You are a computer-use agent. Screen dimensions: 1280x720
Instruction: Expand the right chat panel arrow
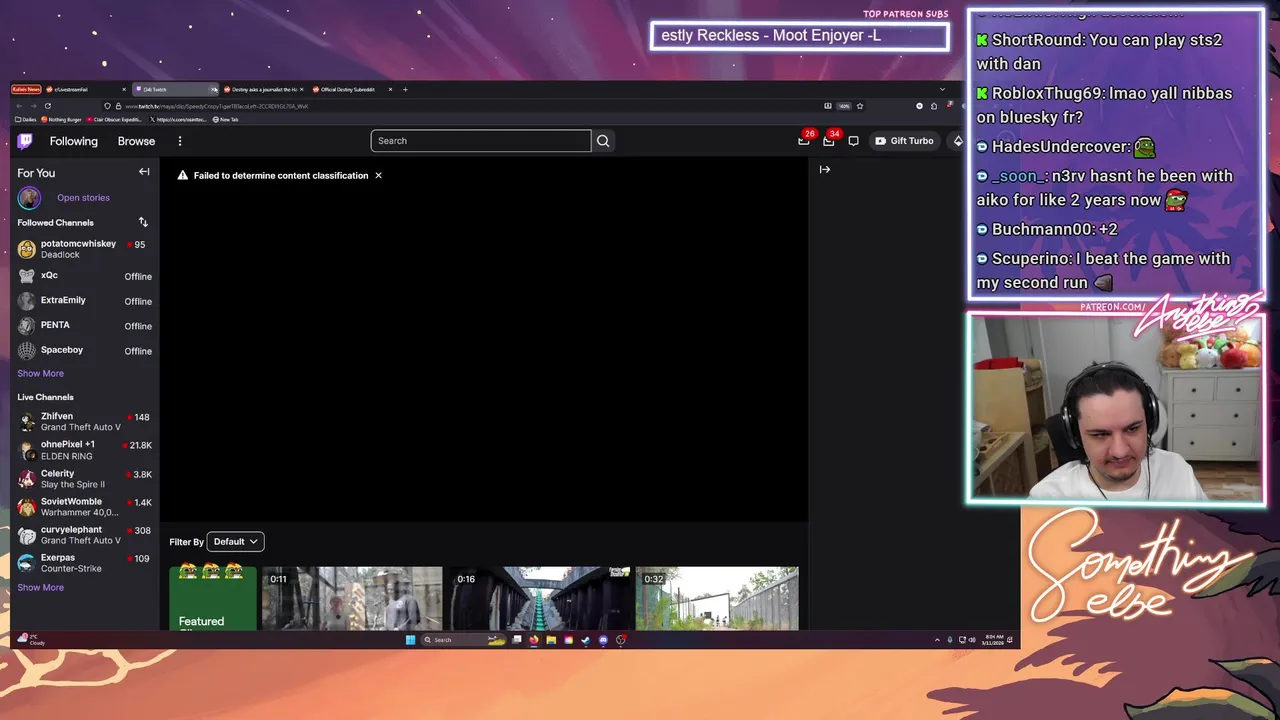pyautogui.click(x=825, y=169)
